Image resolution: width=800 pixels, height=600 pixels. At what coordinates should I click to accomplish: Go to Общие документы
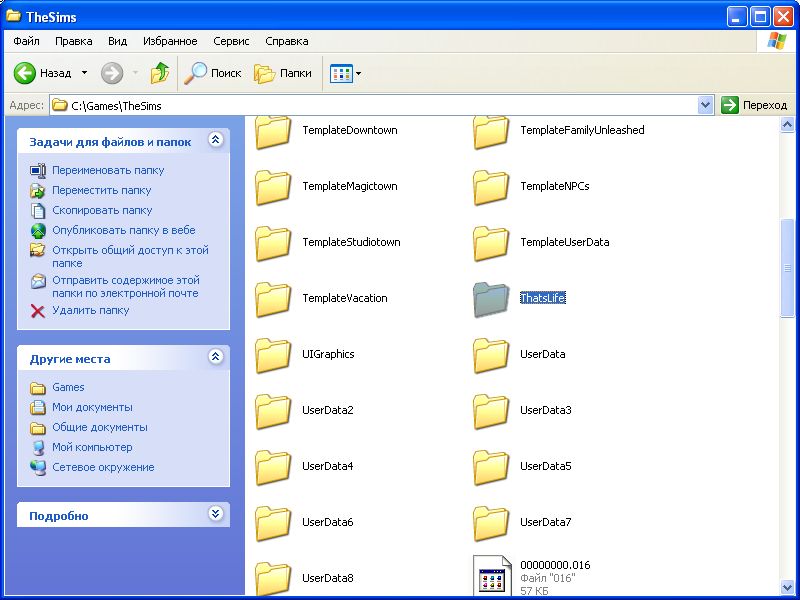tap(100, 427)
